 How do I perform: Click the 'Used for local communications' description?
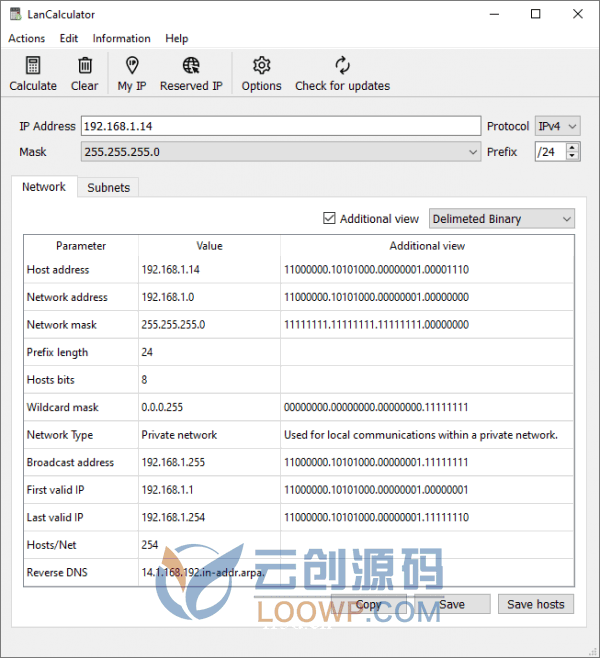(x=421, y=435)
